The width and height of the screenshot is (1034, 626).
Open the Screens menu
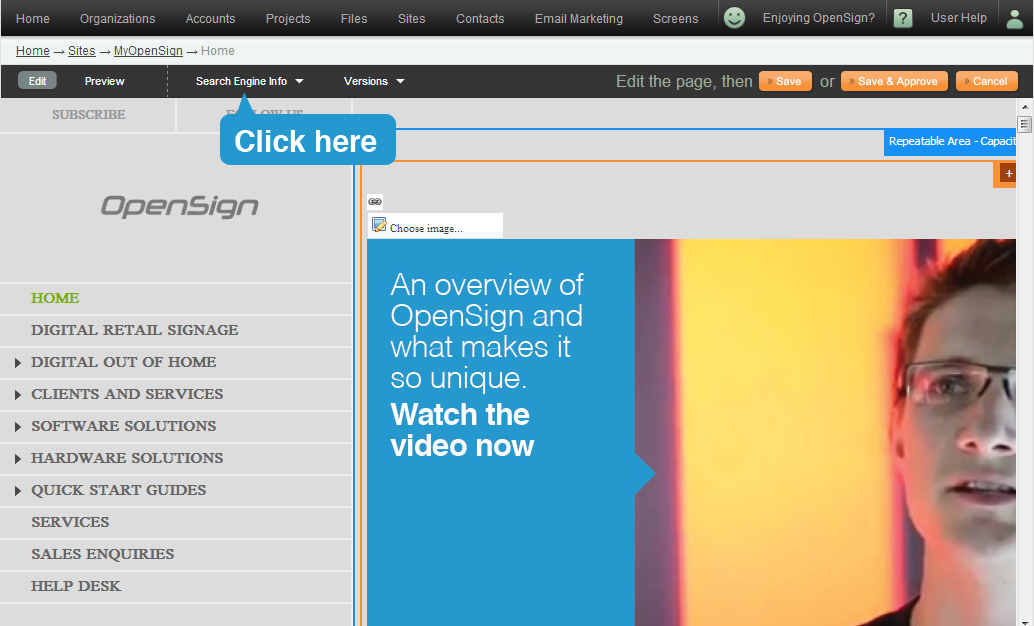pos(675,18)
